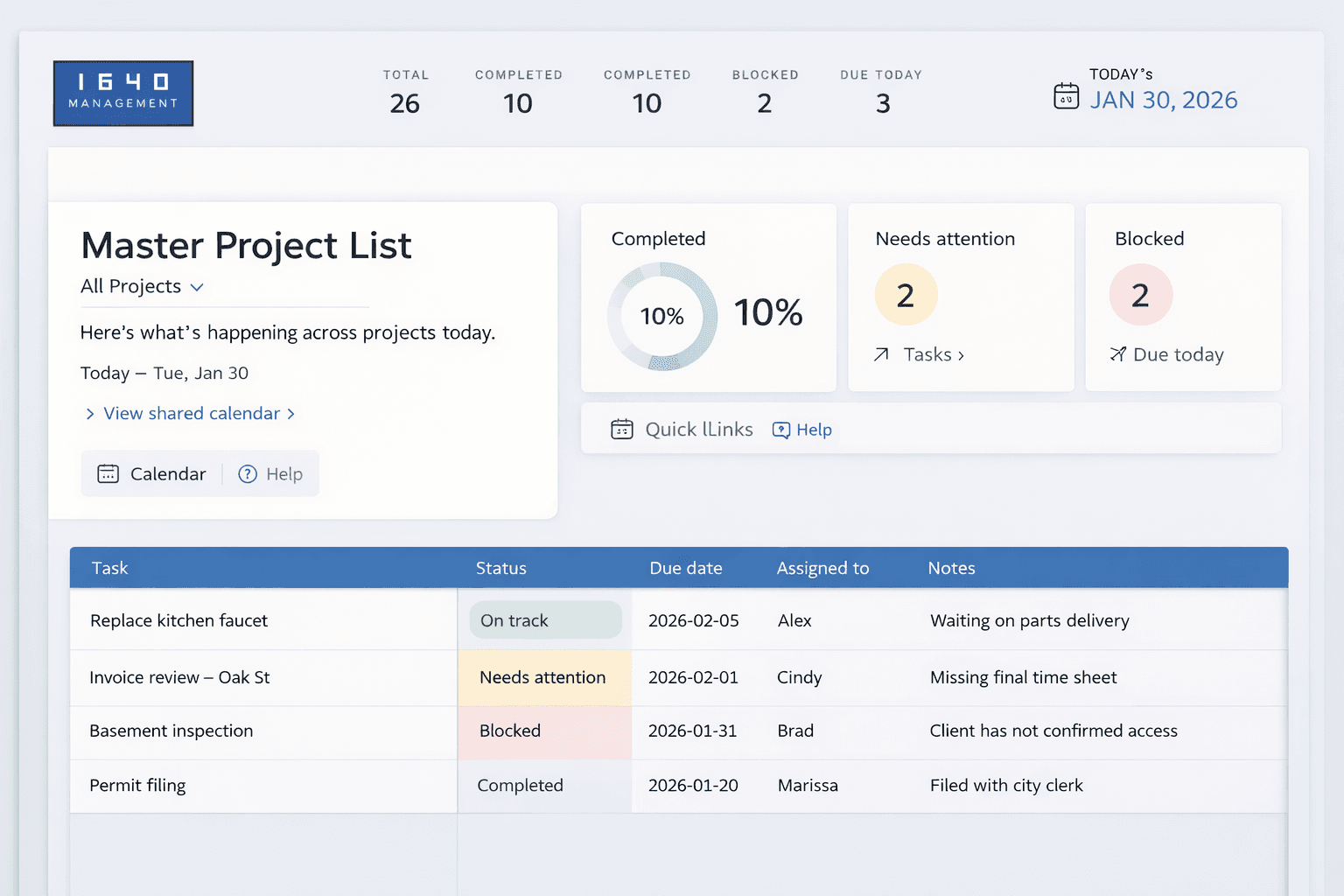1344x896 pixels.
Task: Click the Today – Tue, Jan 30 text
Action: [x=164, y=373]
